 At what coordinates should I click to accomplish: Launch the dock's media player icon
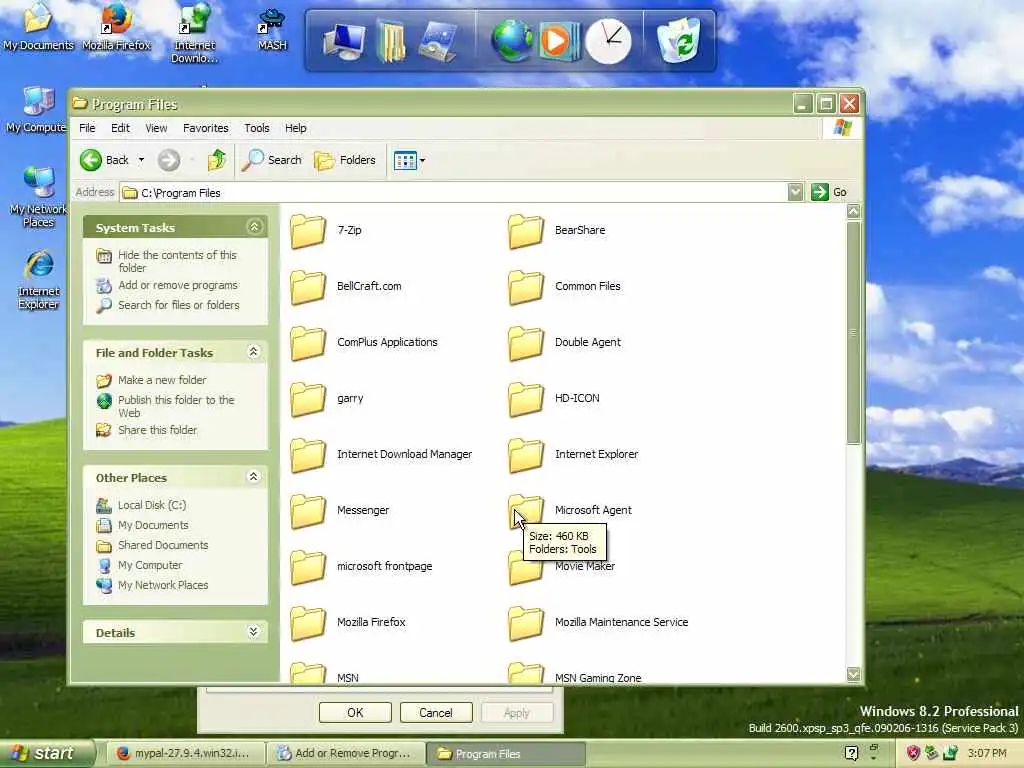click(x=558, y=42)
